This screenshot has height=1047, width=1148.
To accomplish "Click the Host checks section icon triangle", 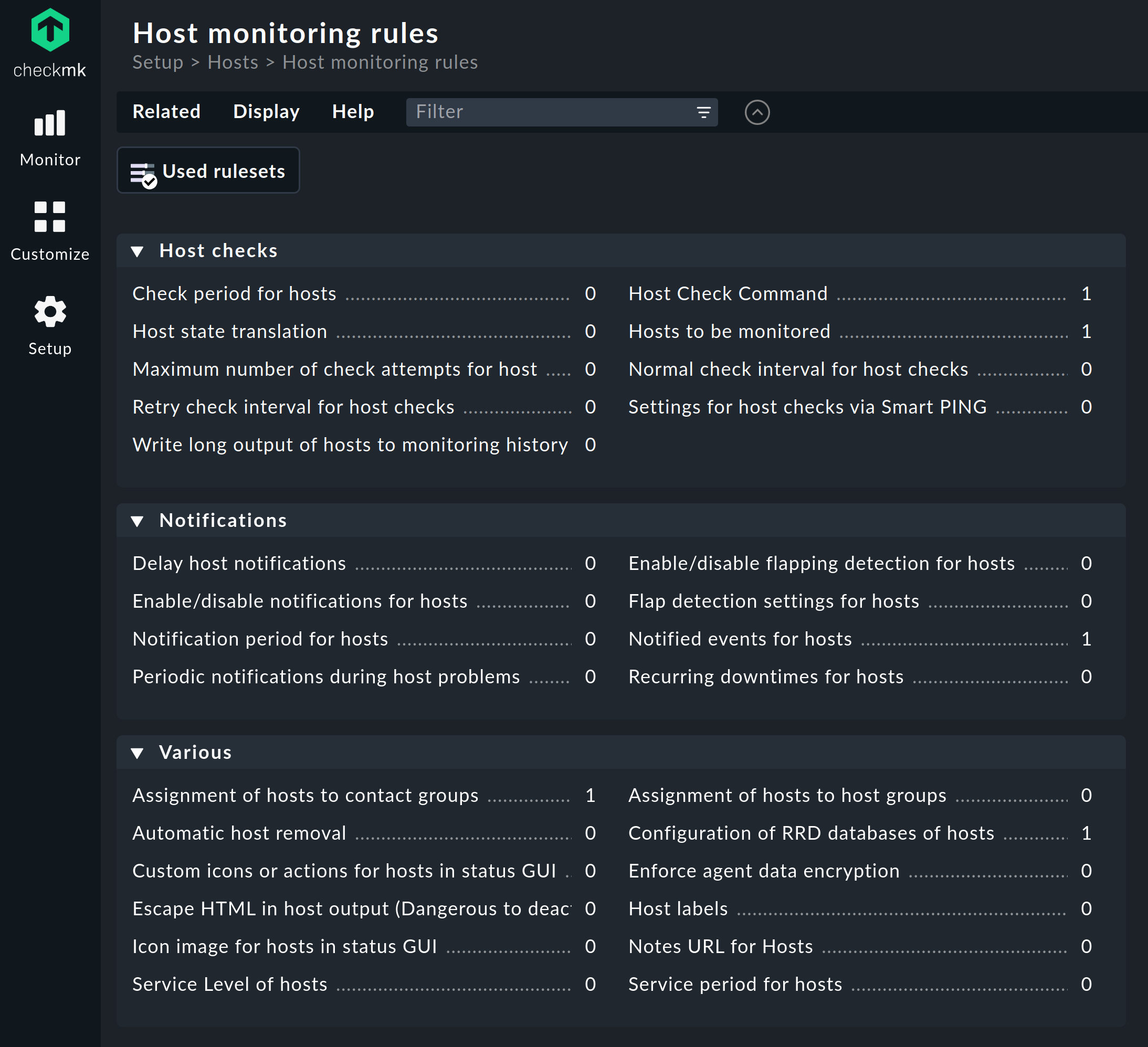I will (138, 251).
